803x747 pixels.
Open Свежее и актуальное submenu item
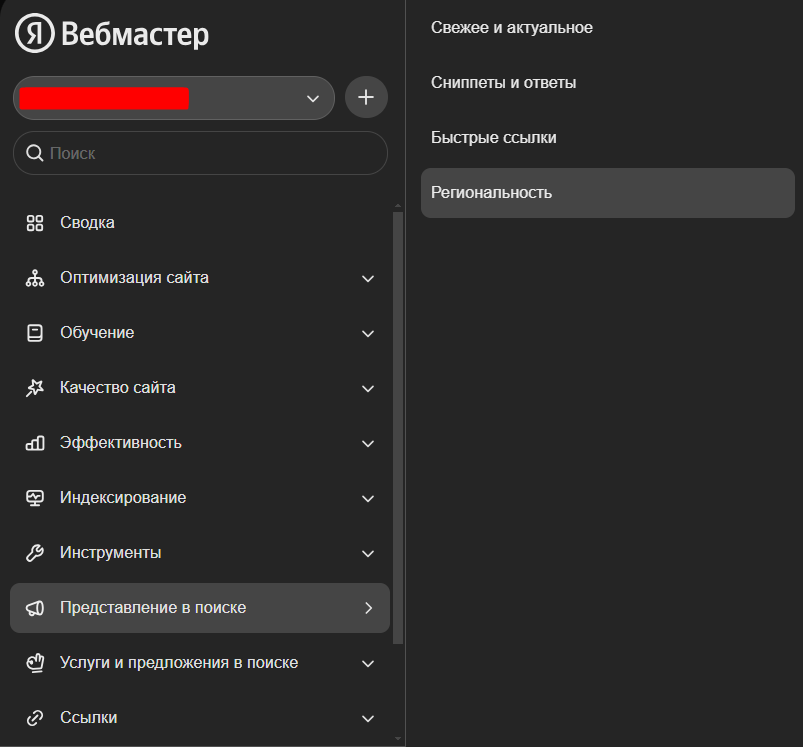(x=512, y=28)
